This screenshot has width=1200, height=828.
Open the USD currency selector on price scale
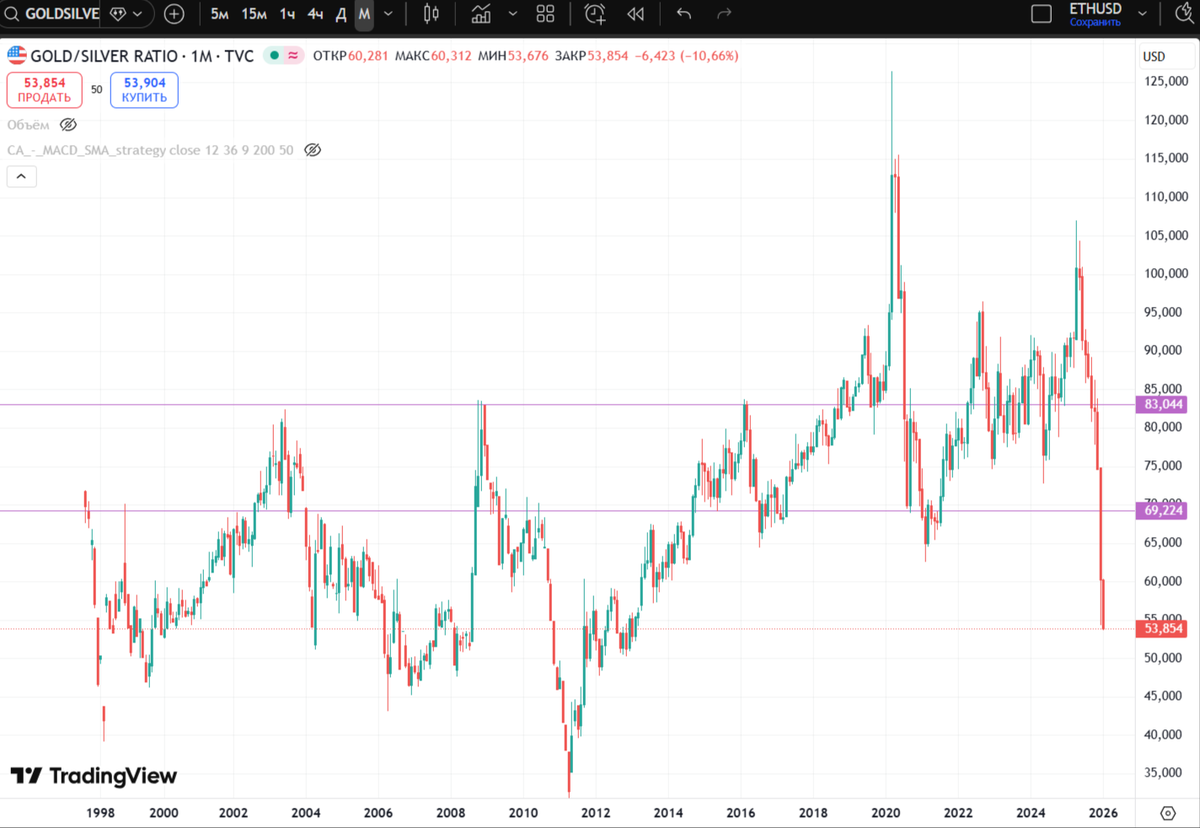tap(1154, 56)
